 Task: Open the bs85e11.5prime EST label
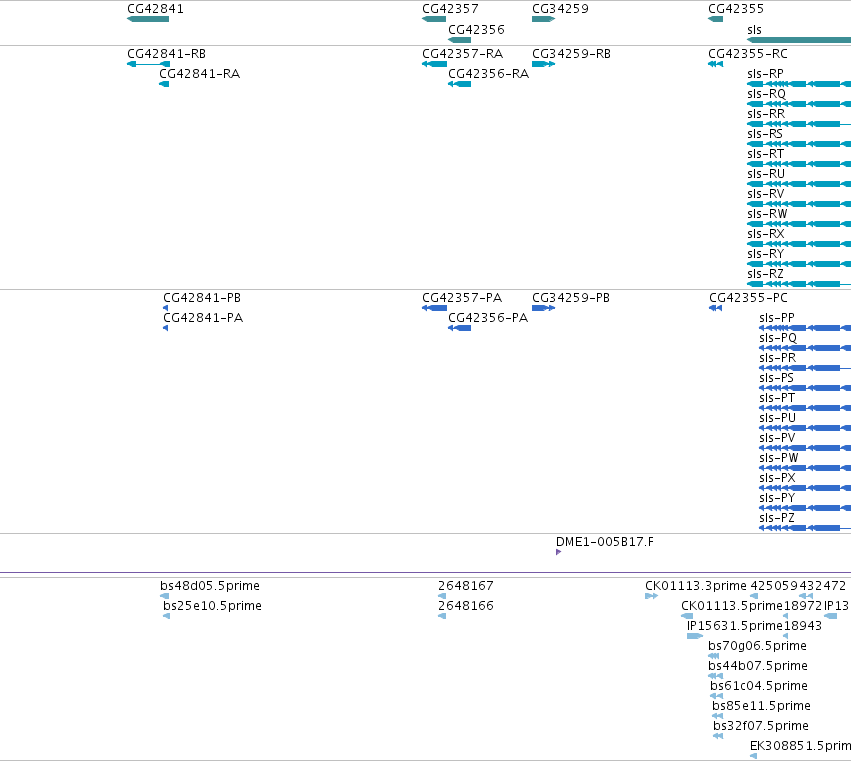click(x=761, y=706)
